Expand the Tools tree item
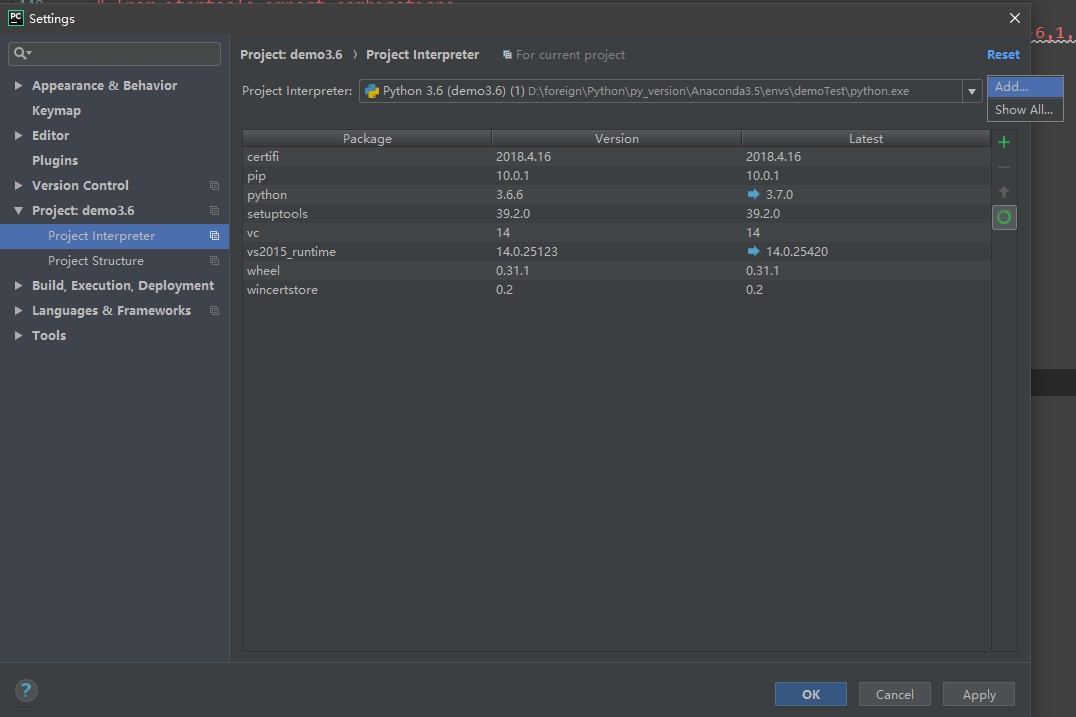Screen dimensions: 1076x717 tap(17, 335)
